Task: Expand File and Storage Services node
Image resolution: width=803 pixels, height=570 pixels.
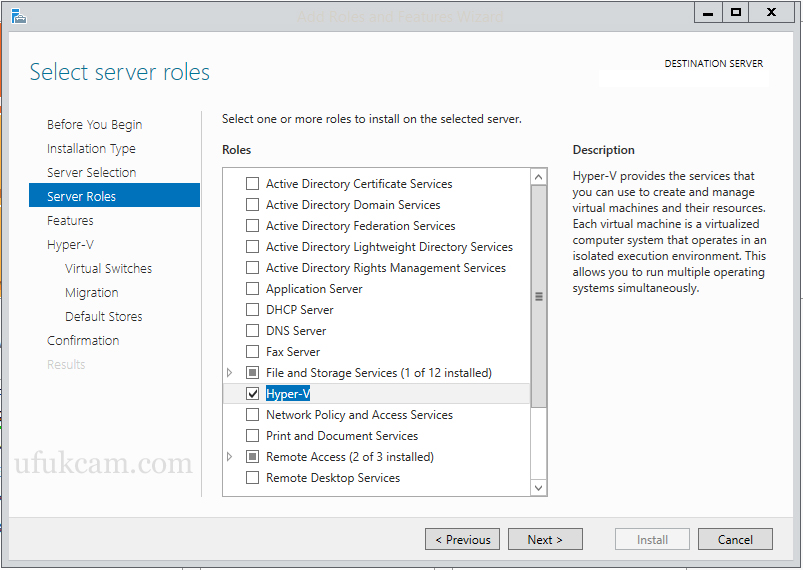Action: 229,373
